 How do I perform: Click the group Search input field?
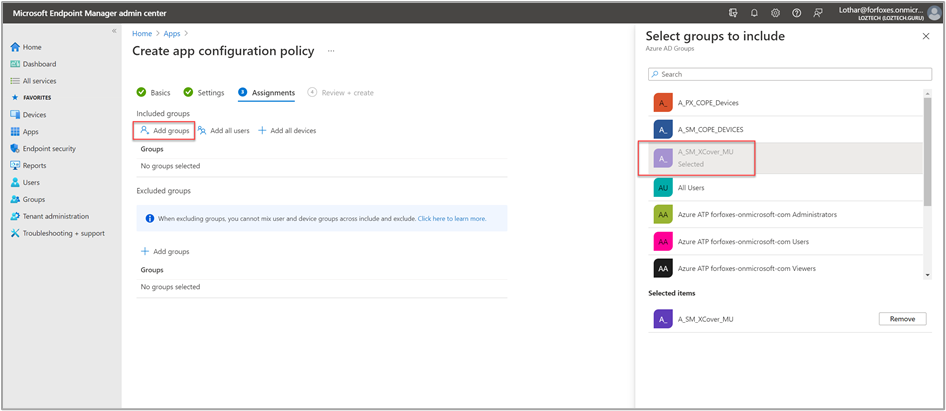pyautogui.click(x=787, y=74)
